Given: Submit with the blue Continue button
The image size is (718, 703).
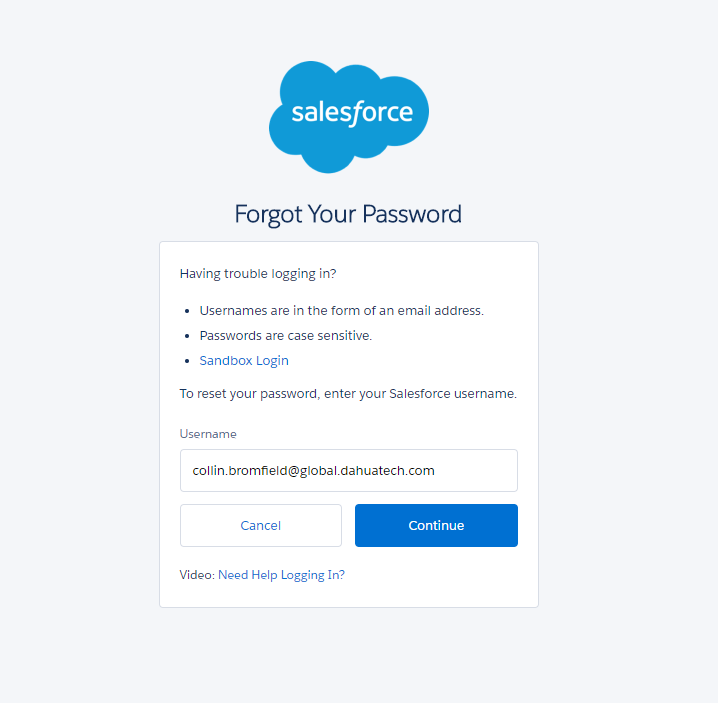Looking at the screenshot, I should (x=436, y=525).
